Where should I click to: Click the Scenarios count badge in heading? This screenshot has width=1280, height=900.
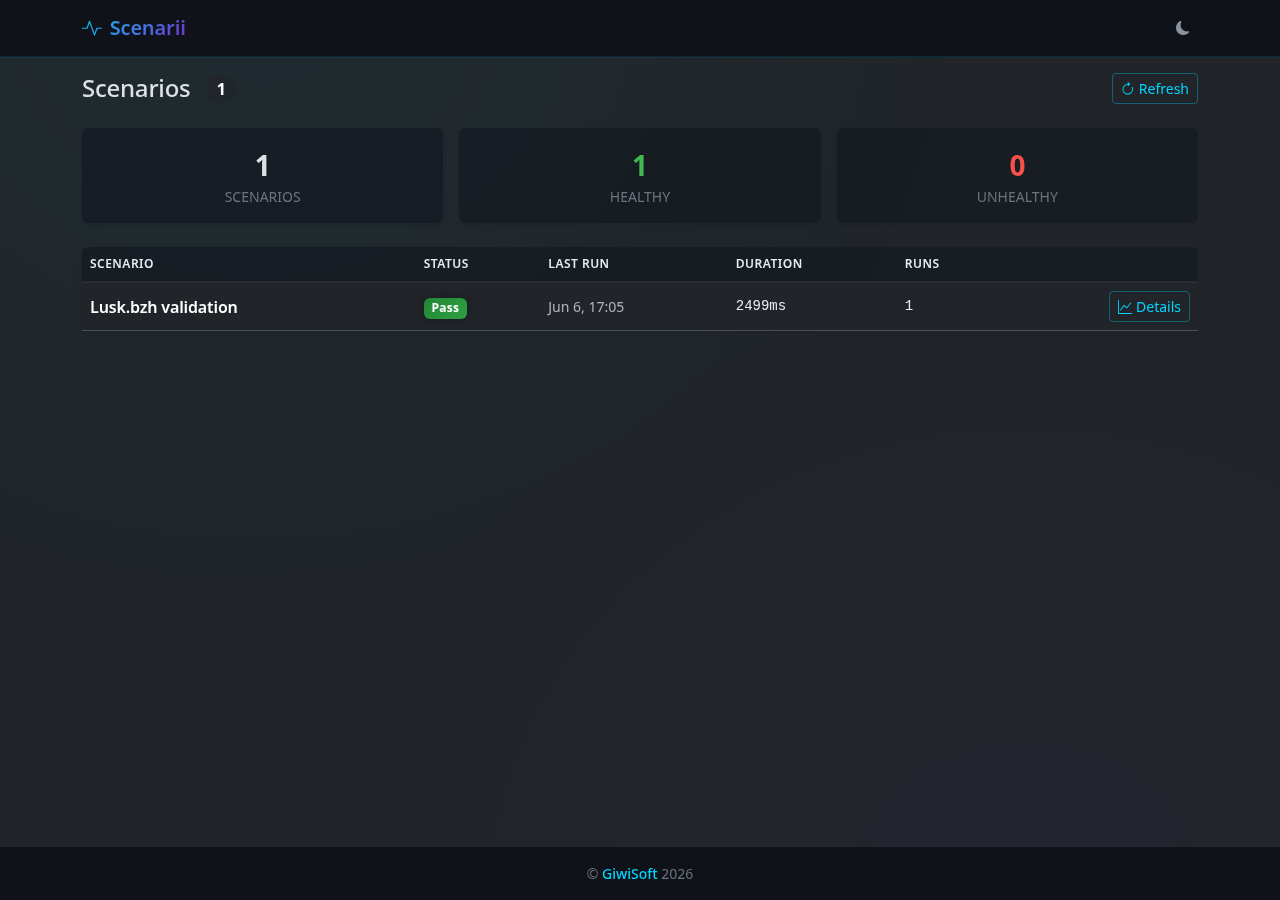point(221,89)
